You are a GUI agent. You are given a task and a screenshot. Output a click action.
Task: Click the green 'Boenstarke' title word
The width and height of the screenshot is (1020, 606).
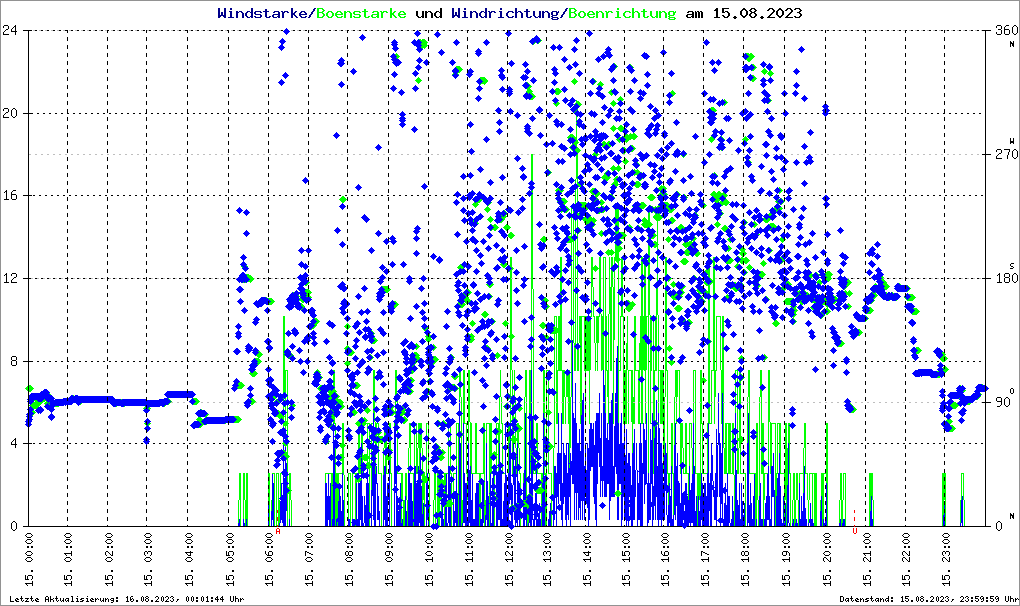point(361,13)
